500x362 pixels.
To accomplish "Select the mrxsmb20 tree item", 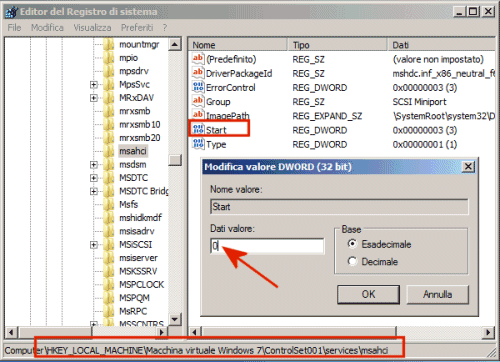I will coord(140,138).
